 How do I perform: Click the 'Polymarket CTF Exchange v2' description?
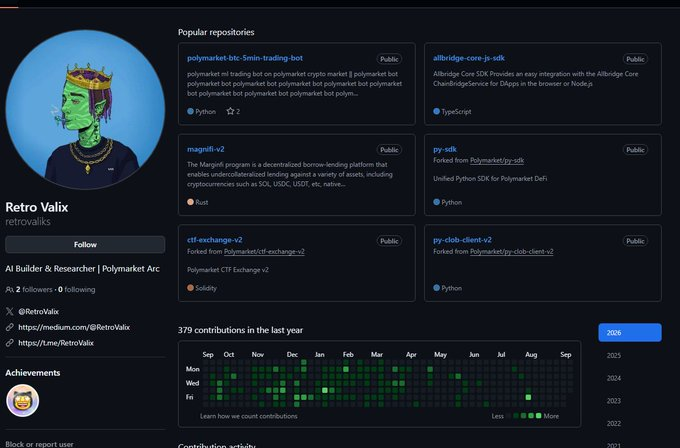click(228, 269)
